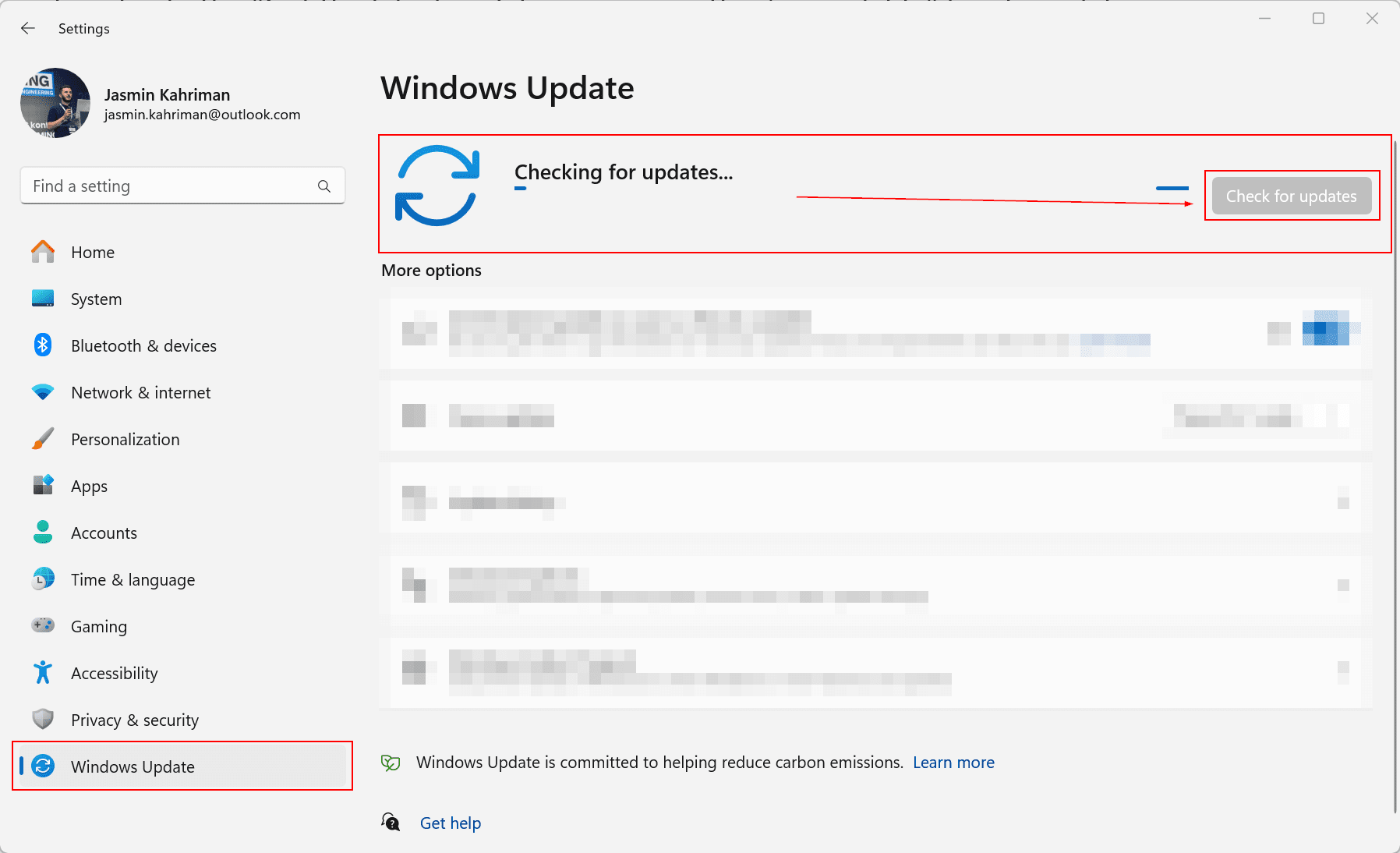Click the Checking for updates progress bar
The height and width of the screenshot is (853, 1400).
pos(851,188)
